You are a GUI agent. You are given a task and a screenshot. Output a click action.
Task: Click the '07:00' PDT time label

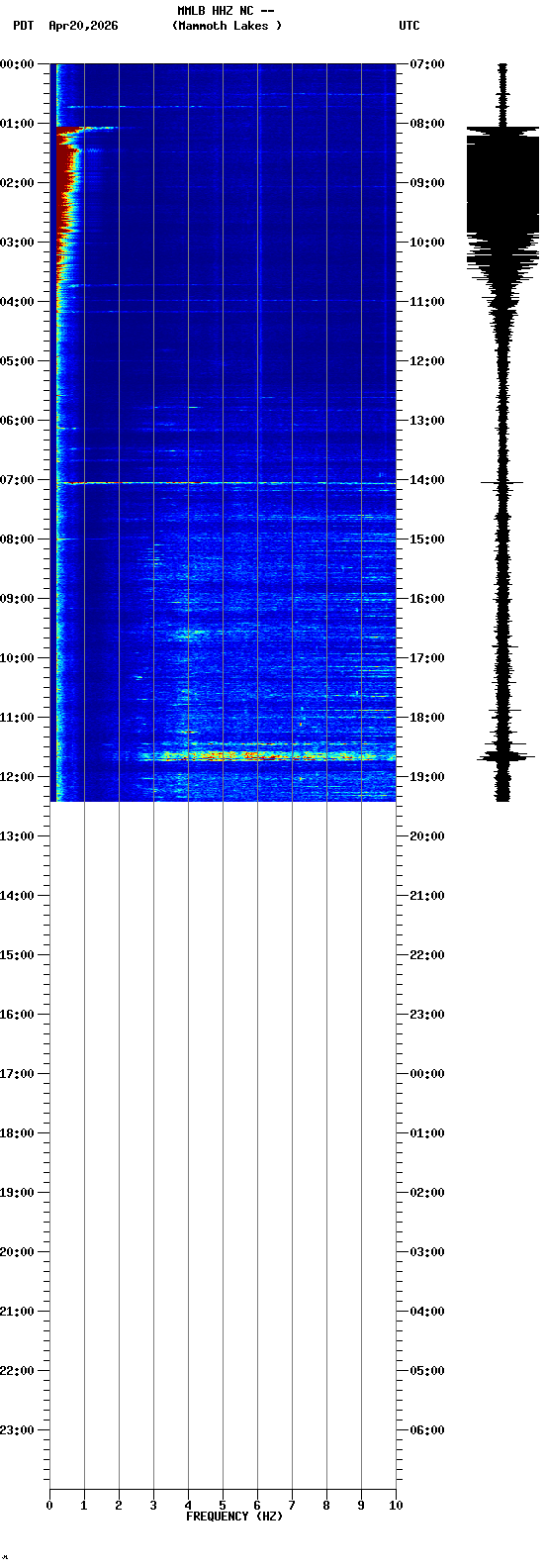(17, 480)
